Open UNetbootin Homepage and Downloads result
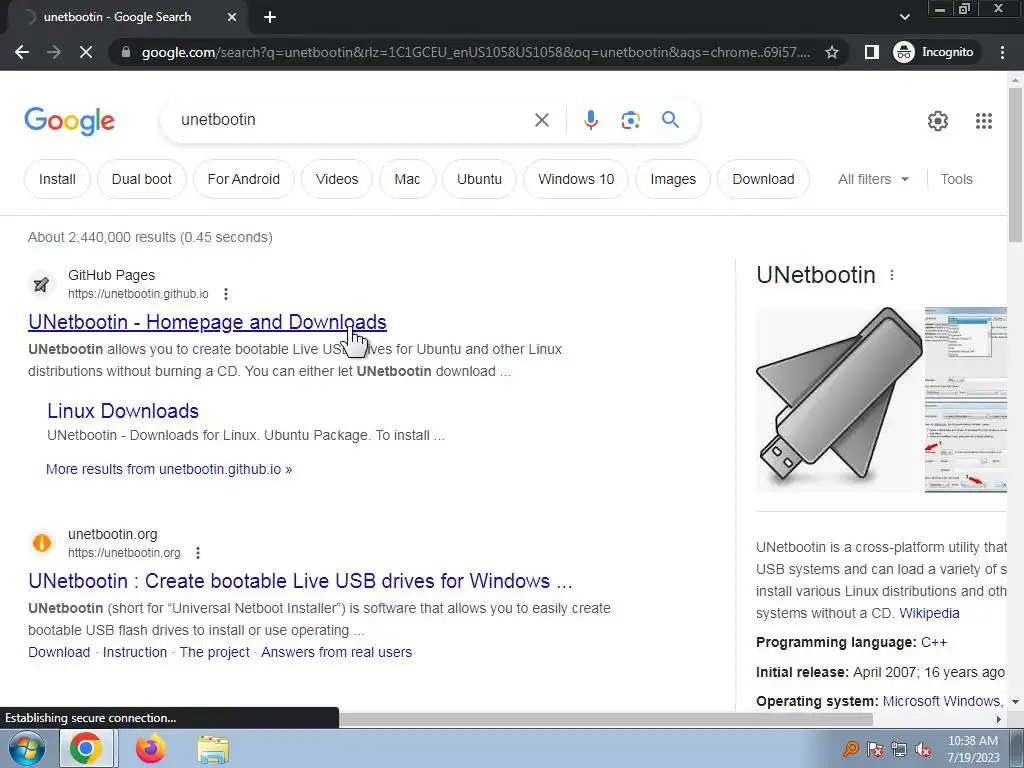Image resolution: width=1024 pixels, height=768 pixels. (207, 322)
